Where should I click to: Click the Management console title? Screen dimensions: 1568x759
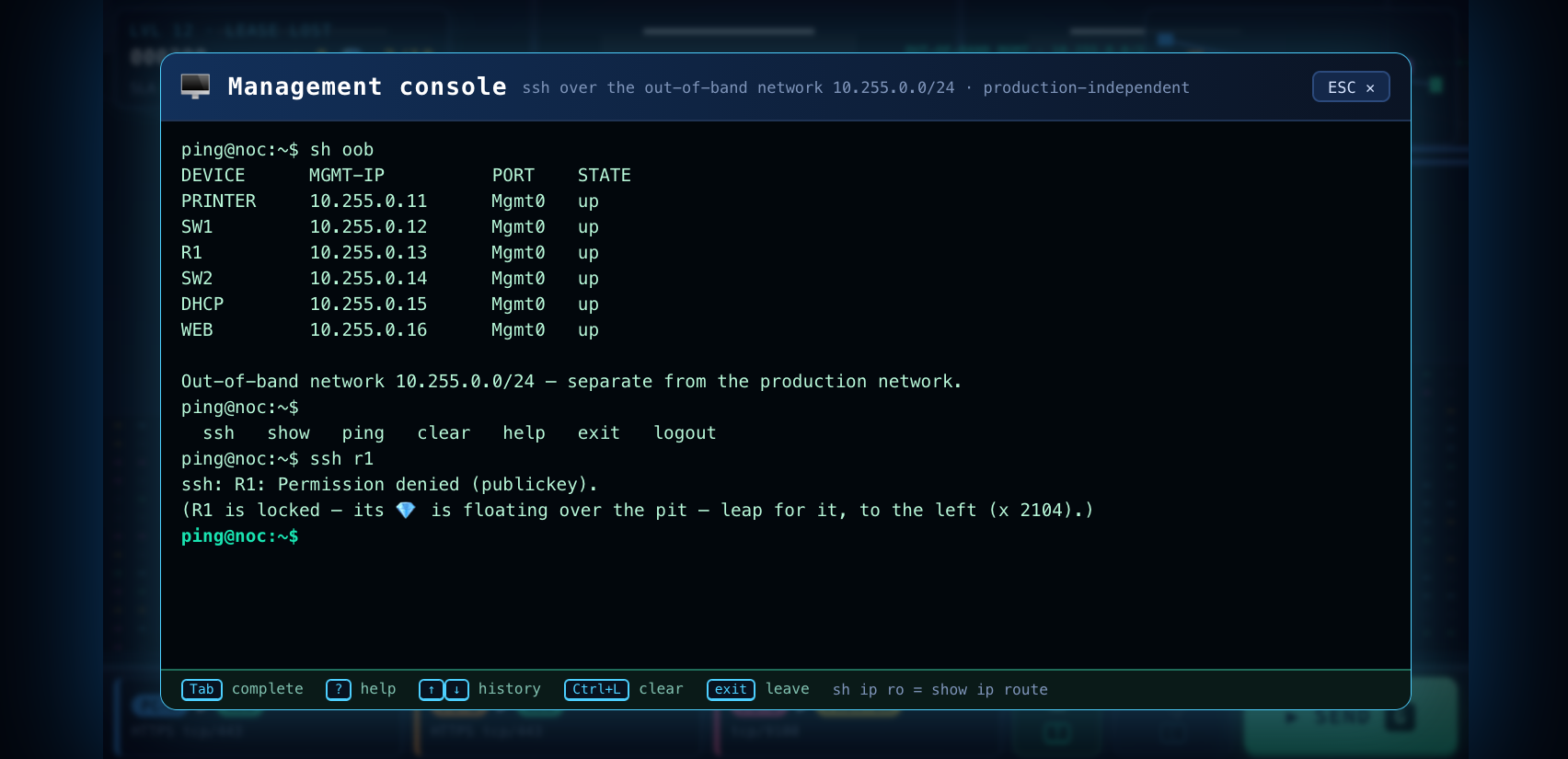(x=367, y=86)
